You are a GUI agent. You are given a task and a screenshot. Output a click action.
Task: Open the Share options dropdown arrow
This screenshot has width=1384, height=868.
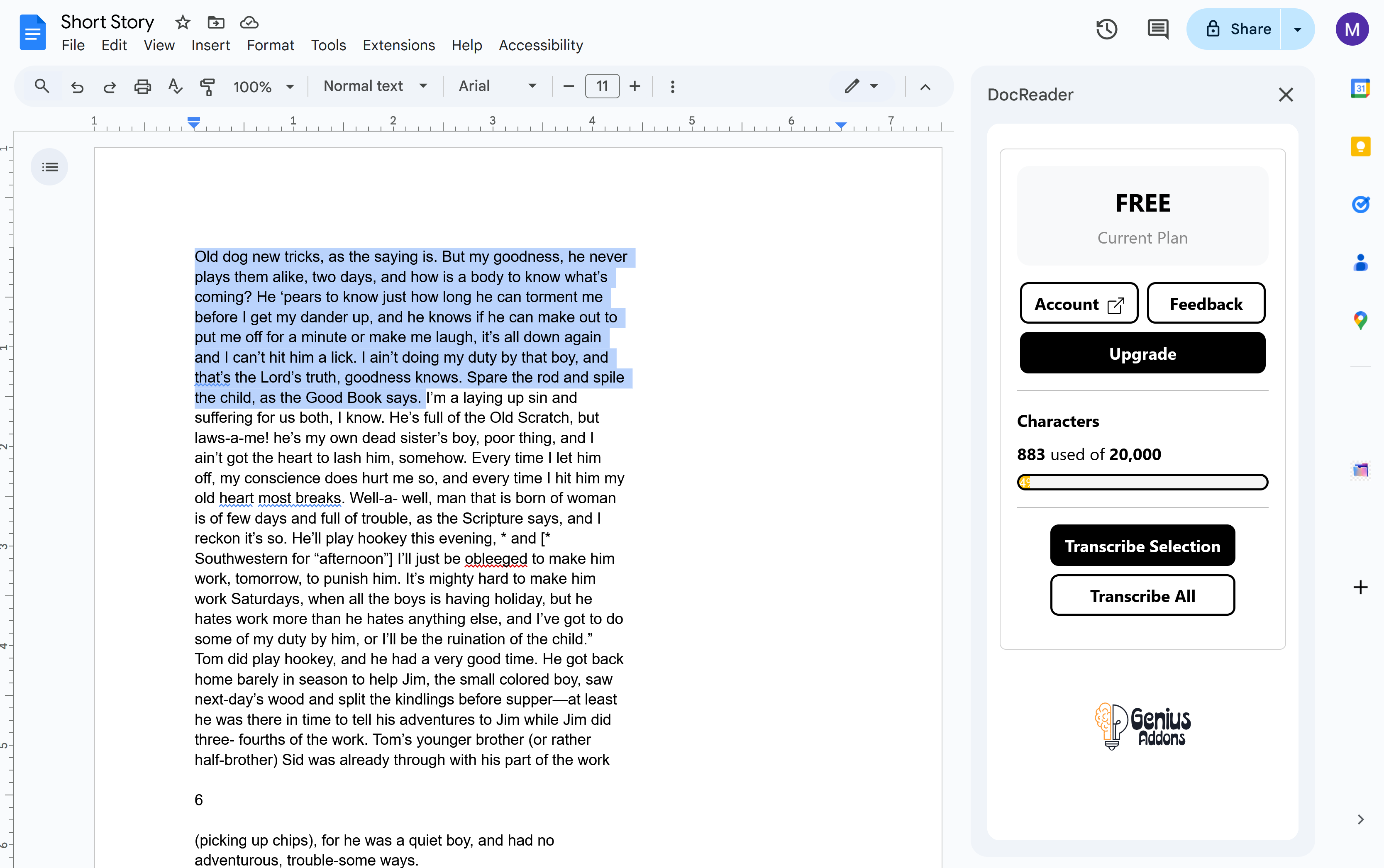click(1297, 29)
